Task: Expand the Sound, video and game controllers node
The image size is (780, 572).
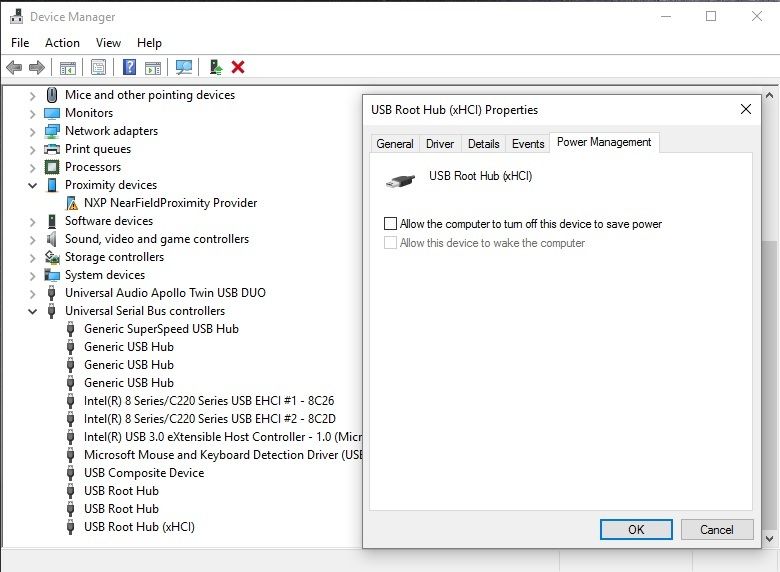Action: [x=33, y=239]
